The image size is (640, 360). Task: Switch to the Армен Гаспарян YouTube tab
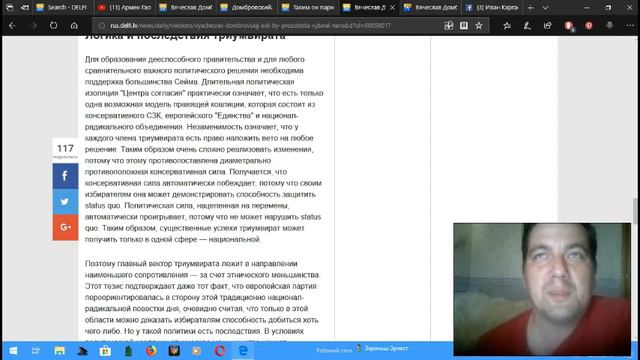(x=124, y=7)
